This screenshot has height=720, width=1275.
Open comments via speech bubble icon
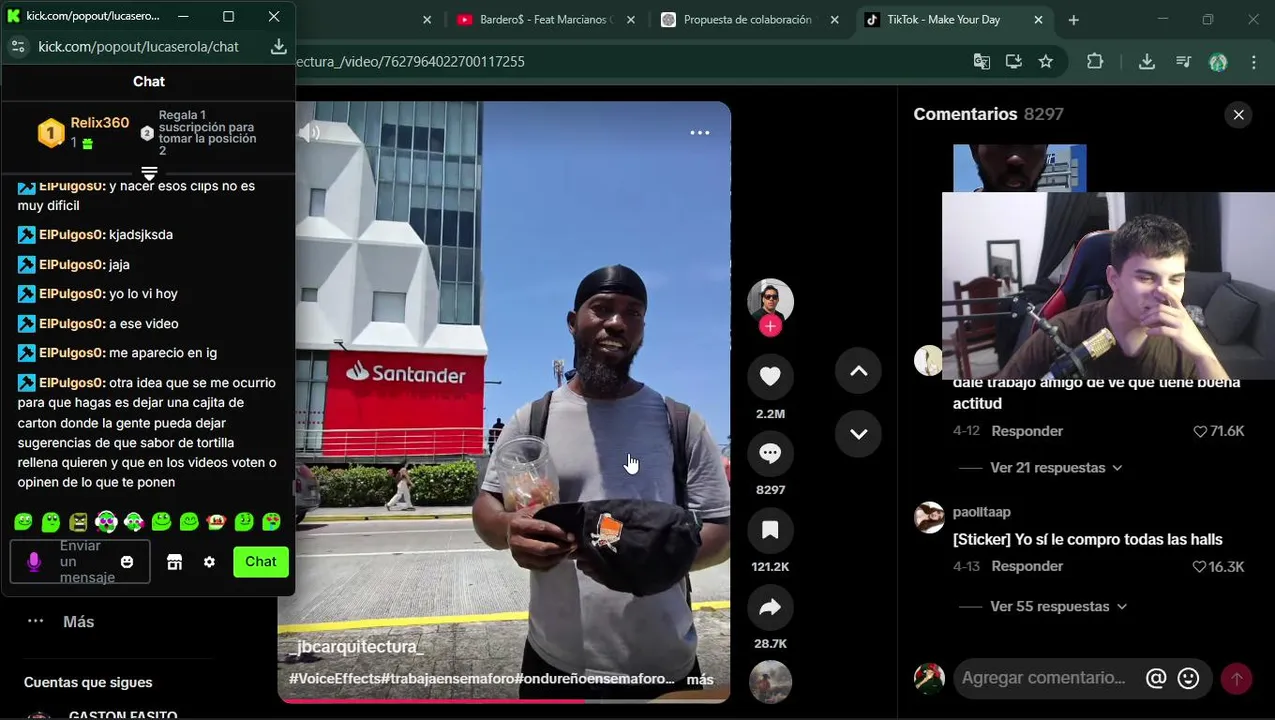point(770,453)
